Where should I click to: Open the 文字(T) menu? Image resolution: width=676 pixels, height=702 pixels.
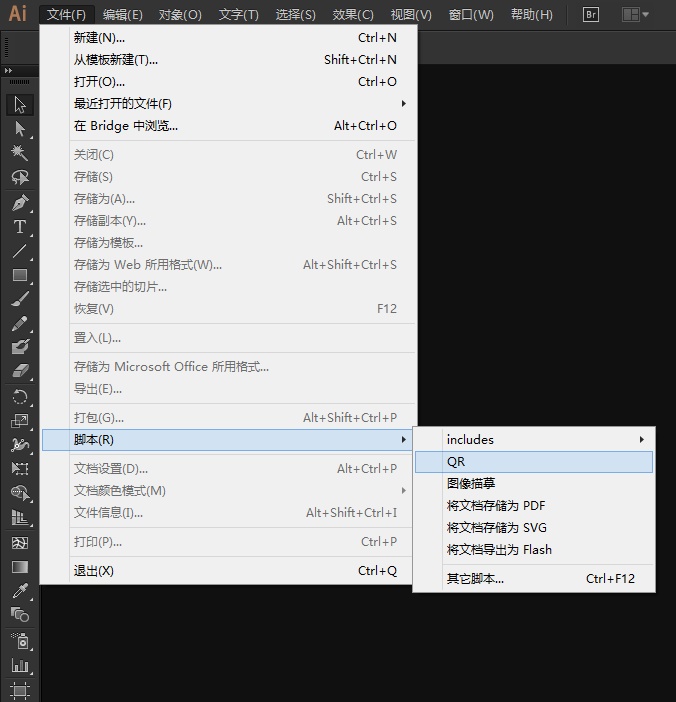click(x=239, y=15)
